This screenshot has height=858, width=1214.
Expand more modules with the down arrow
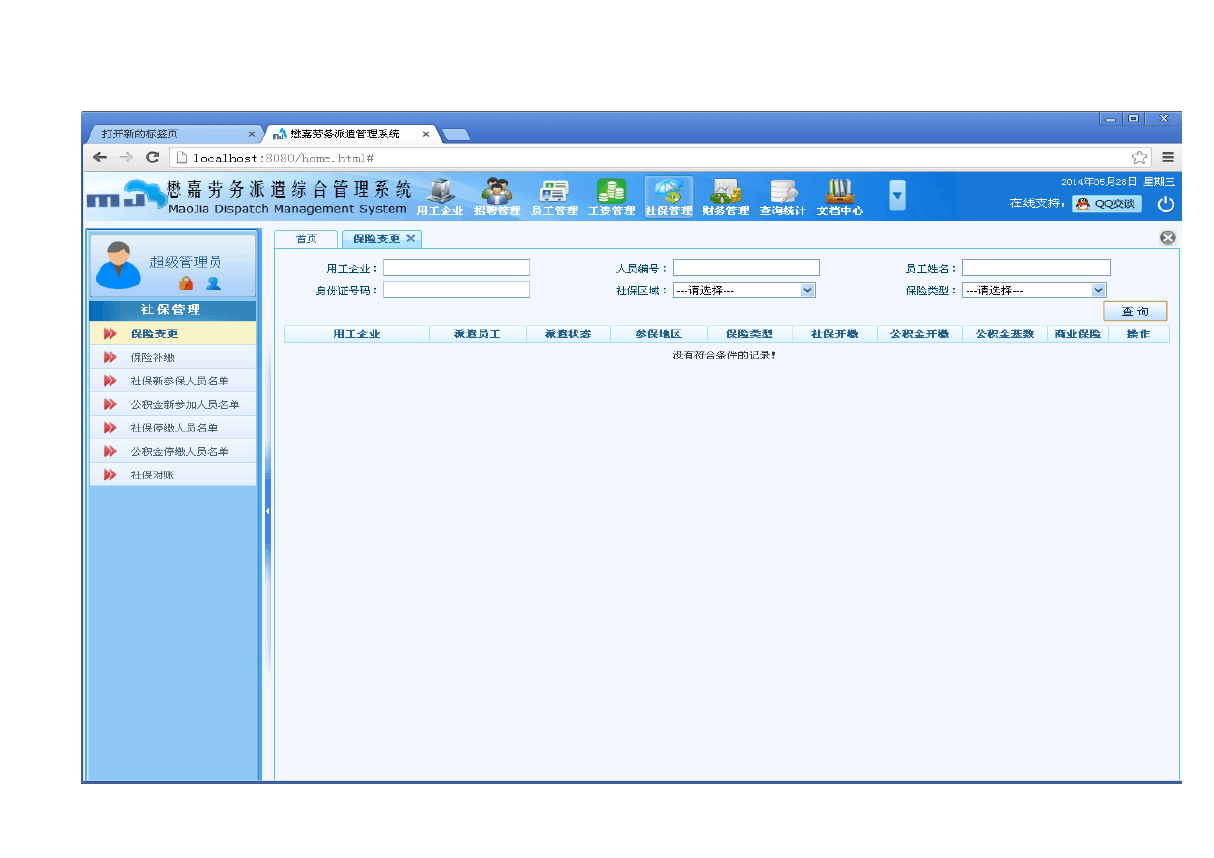click(x=898, y=196)
